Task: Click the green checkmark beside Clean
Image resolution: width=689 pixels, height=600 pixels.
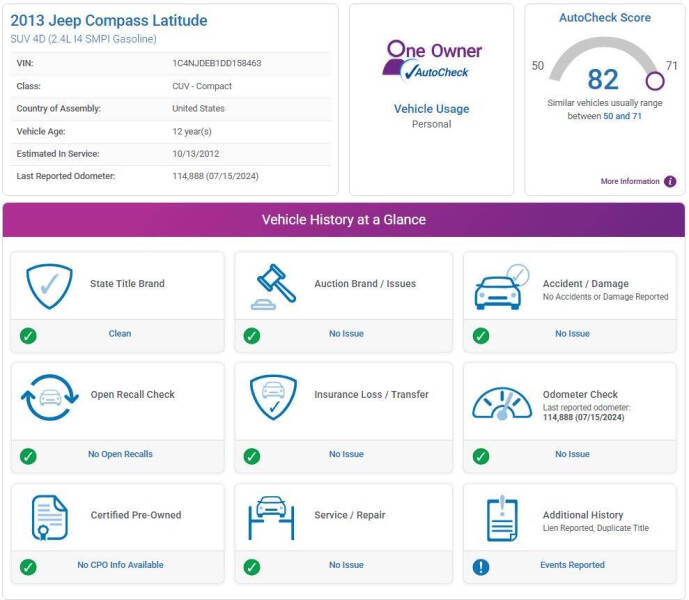Action: point(28,335)
